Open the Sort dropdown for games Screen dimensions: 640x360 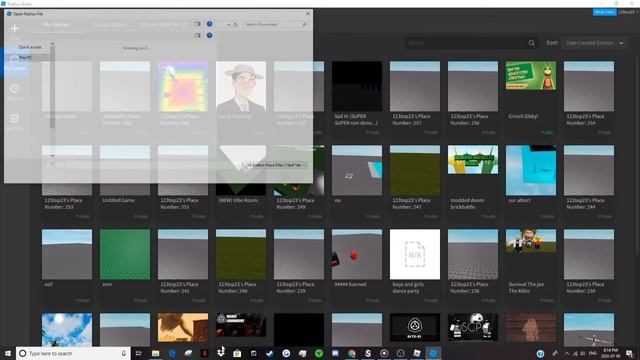[x=594, y=43]
